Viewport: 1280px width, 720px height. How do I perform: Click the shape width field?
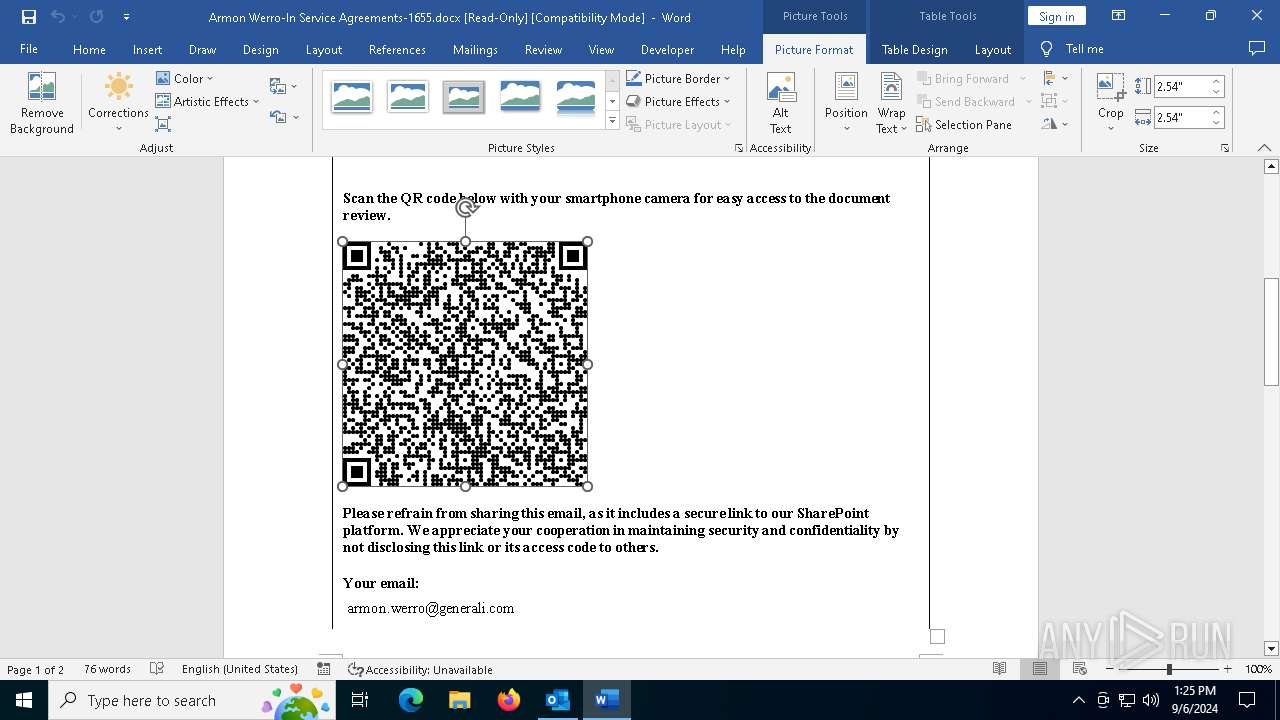(x=1181, y=118)
